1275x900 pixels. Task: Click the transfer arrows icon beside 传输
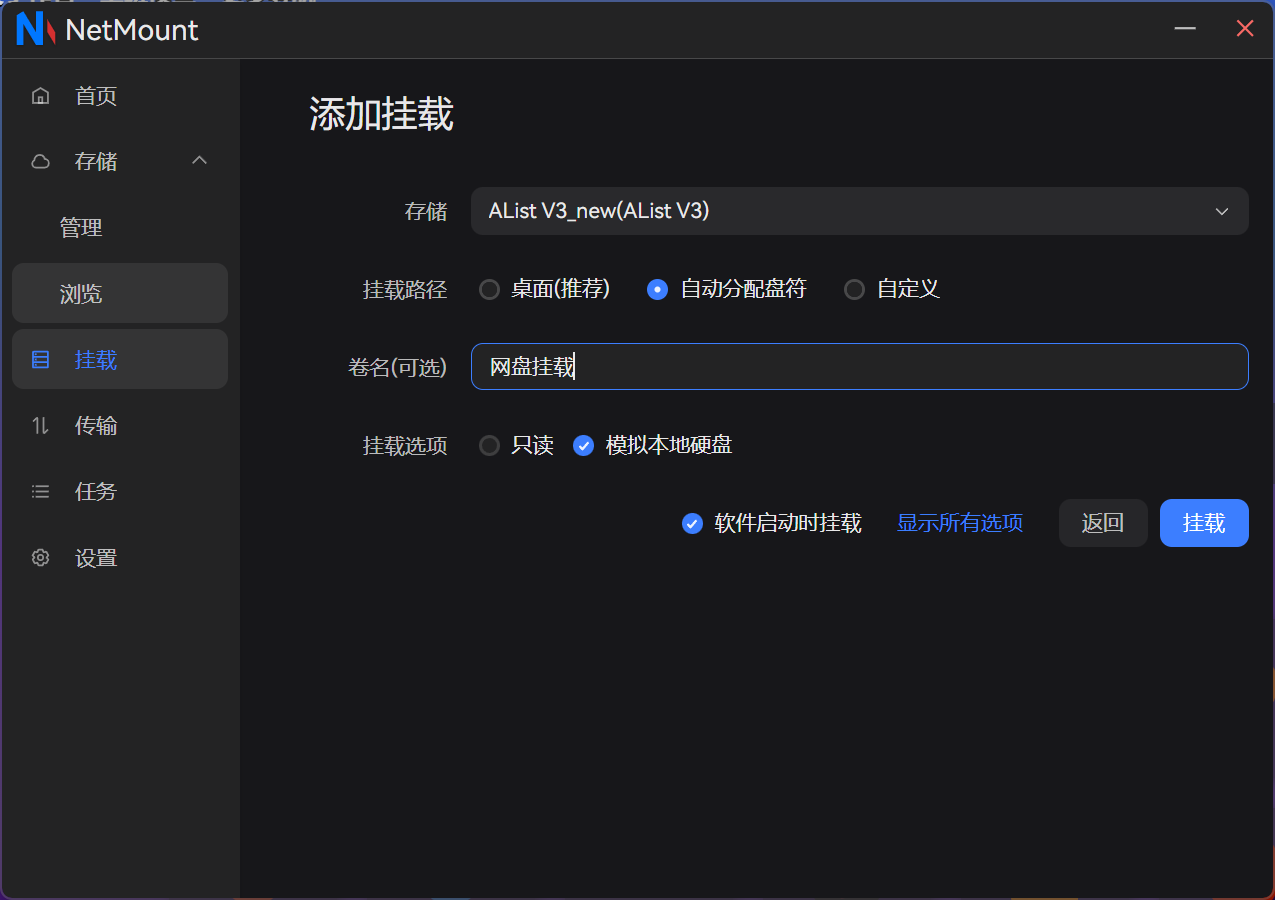click(41, 426)
